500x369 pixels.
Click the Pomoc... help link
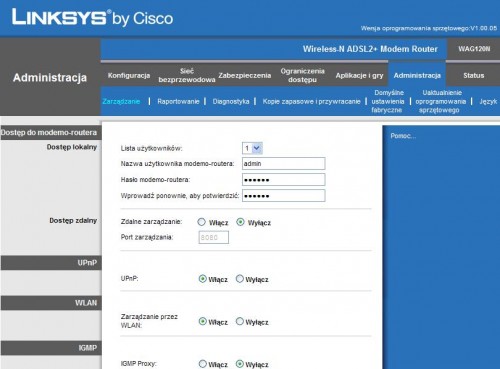tap(403, 136)
